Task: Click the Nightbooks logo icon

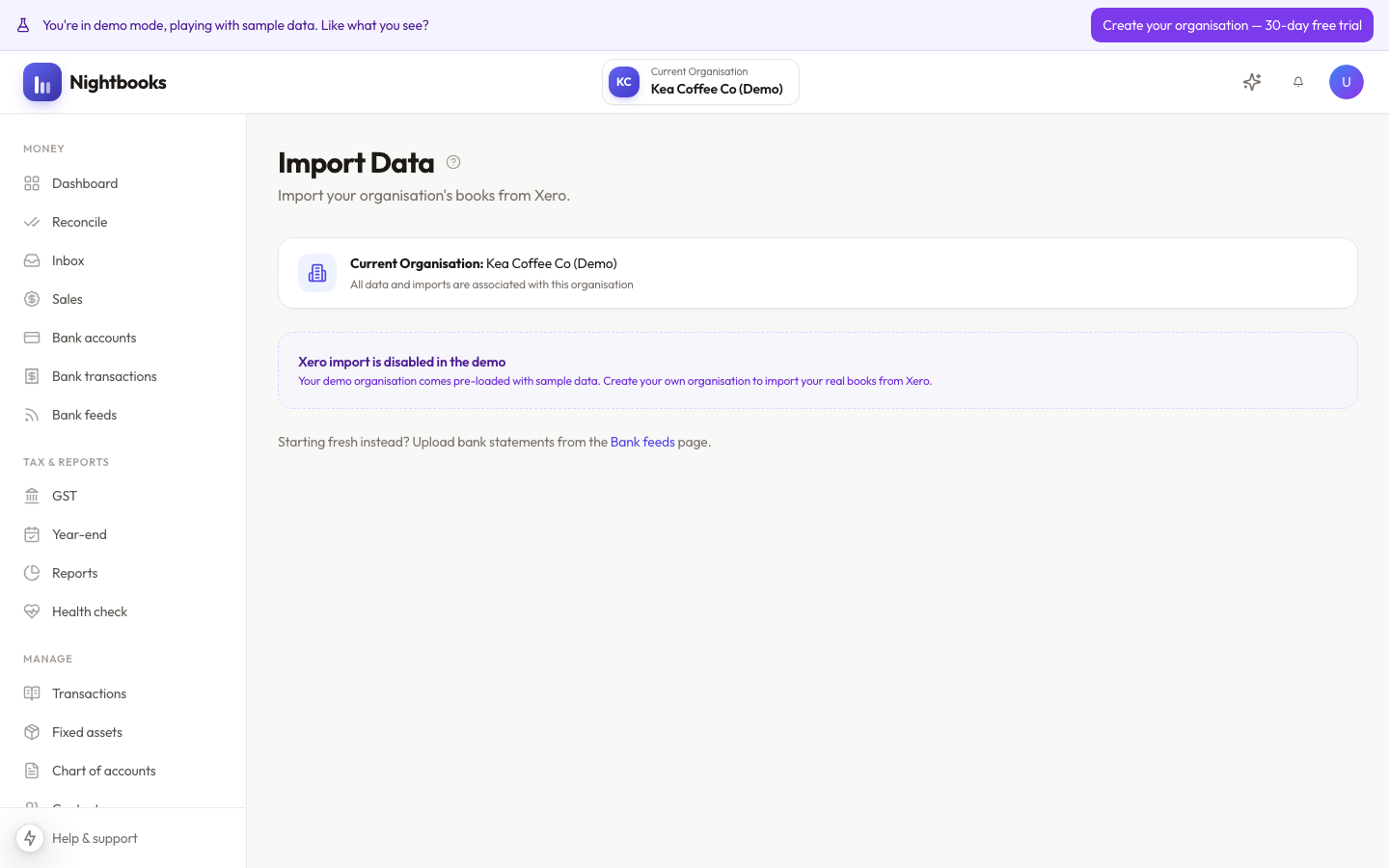Action: [x=42, y=82]
